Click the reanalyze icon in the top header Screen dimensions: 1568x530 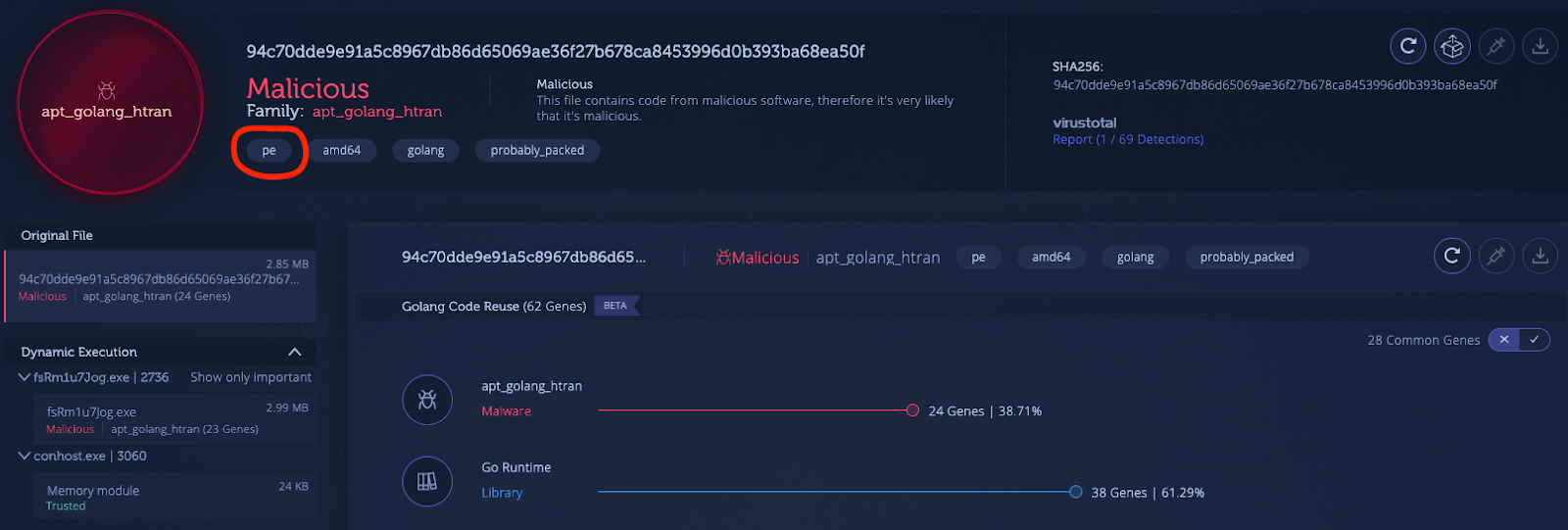point(1408,46)
